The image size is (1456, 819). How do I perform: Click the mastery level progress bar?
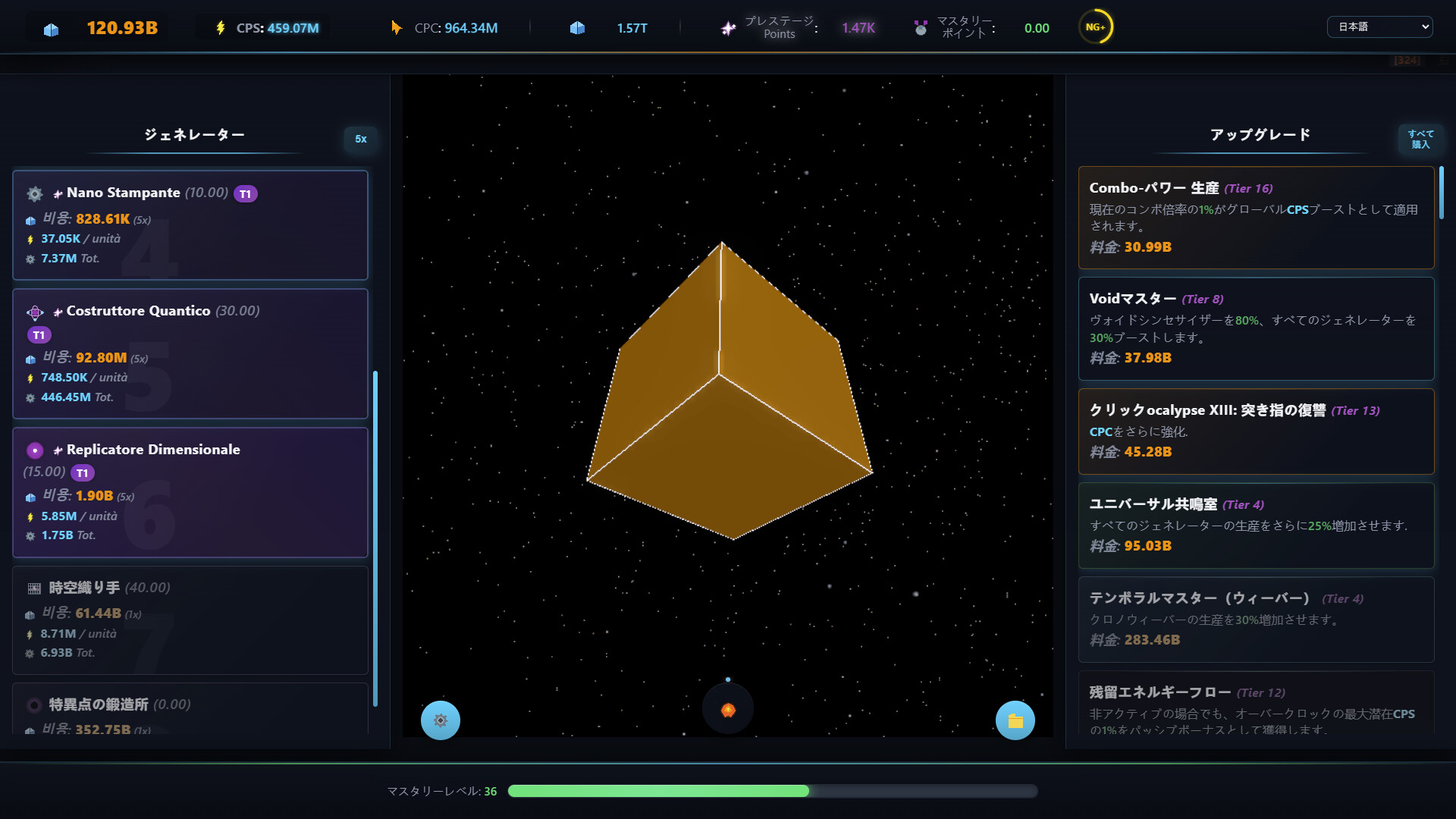(772, 791)
